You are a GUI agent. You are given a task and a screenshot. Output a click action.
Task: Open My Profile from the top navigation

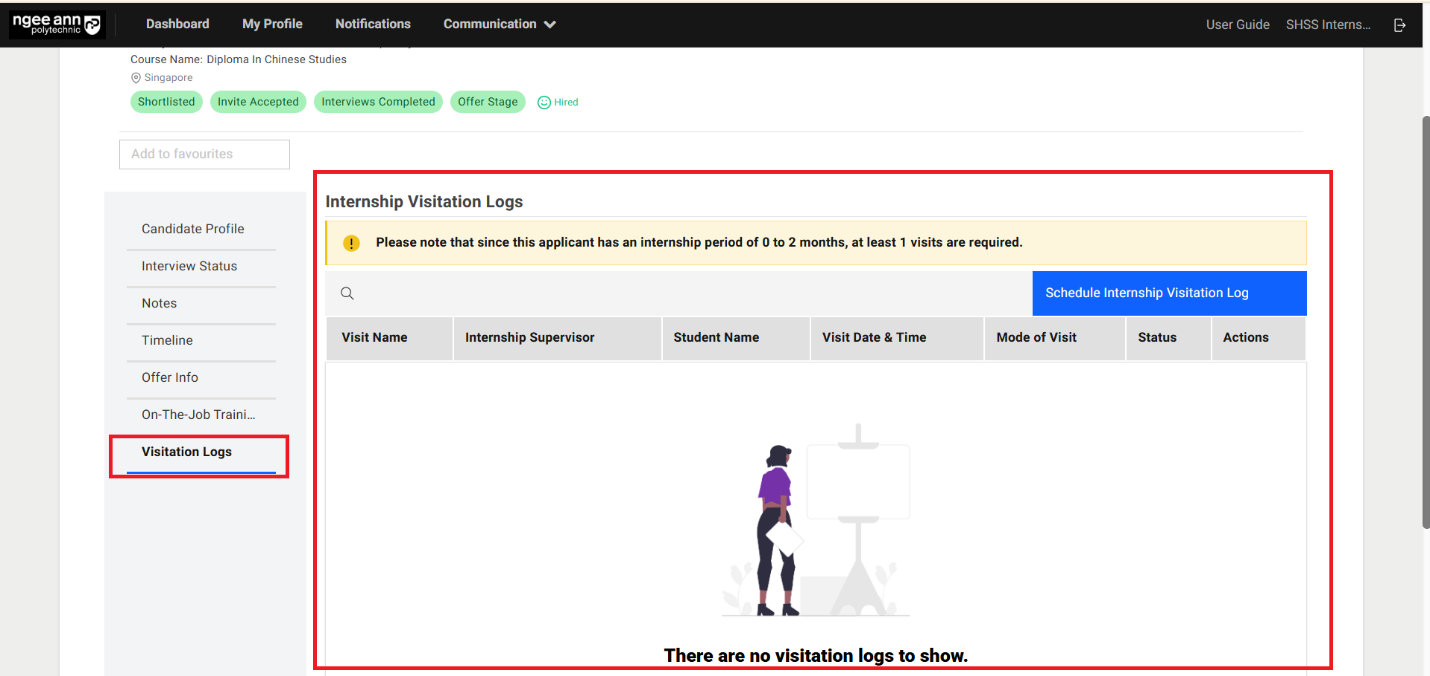tap(272, 23)
